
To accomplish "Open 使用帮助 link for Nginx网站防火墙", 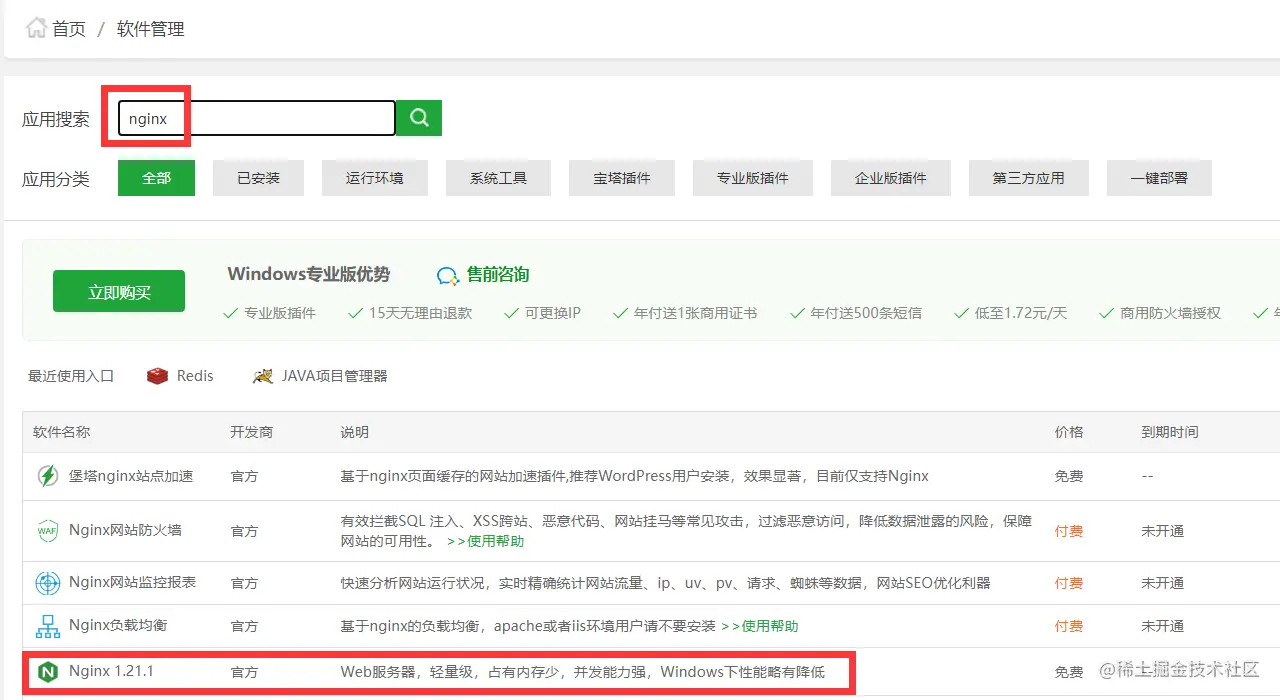I will coord(485,541).
